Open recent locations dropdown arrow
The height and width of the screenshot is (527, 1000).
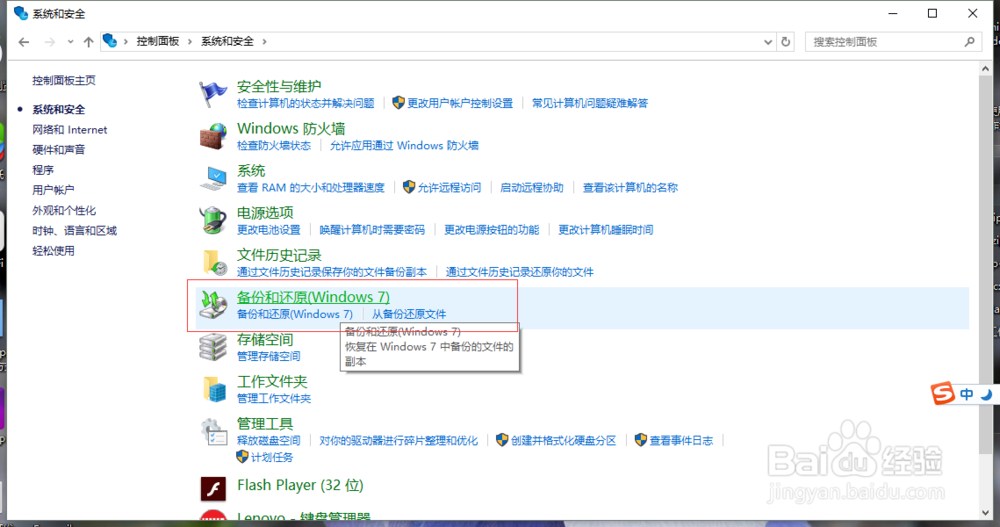coord(70,42)
